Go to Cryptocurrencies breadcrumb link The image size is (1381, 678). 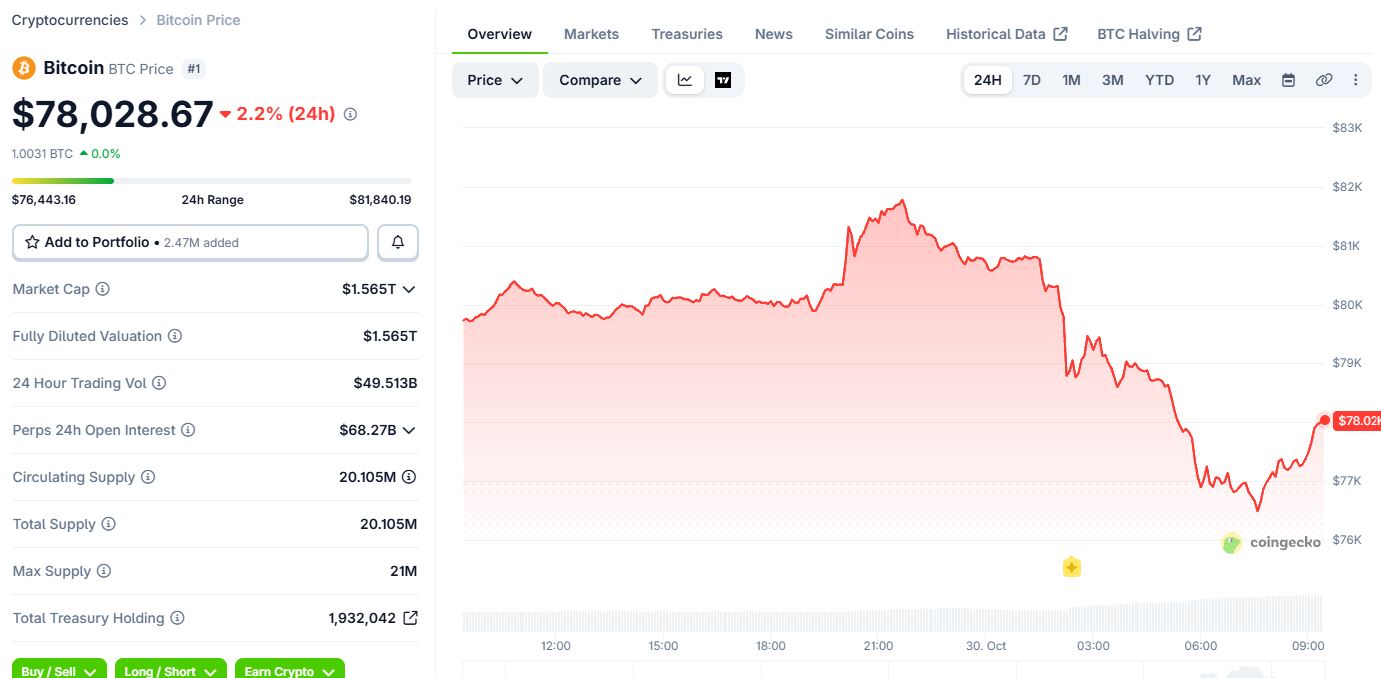[x=70, y=20]
